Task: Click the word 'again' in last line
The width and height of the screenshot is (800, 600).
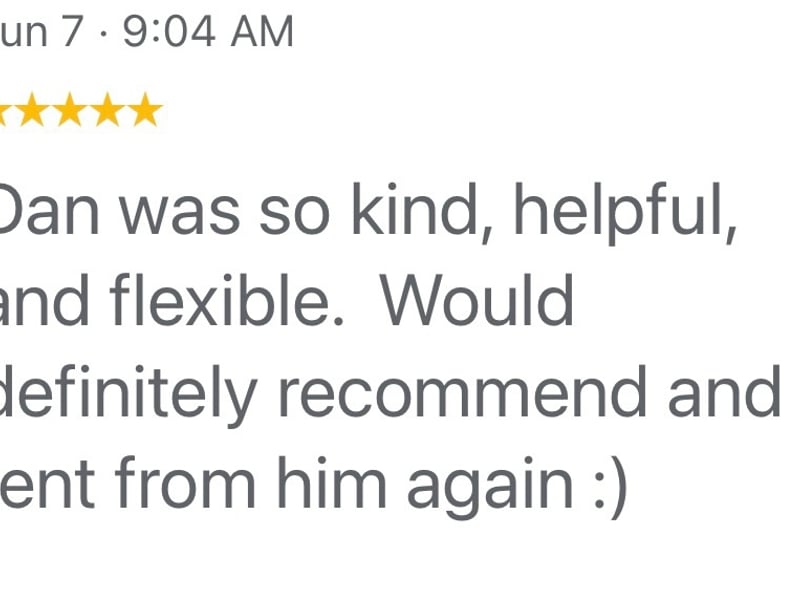Action: click(490, 487)
